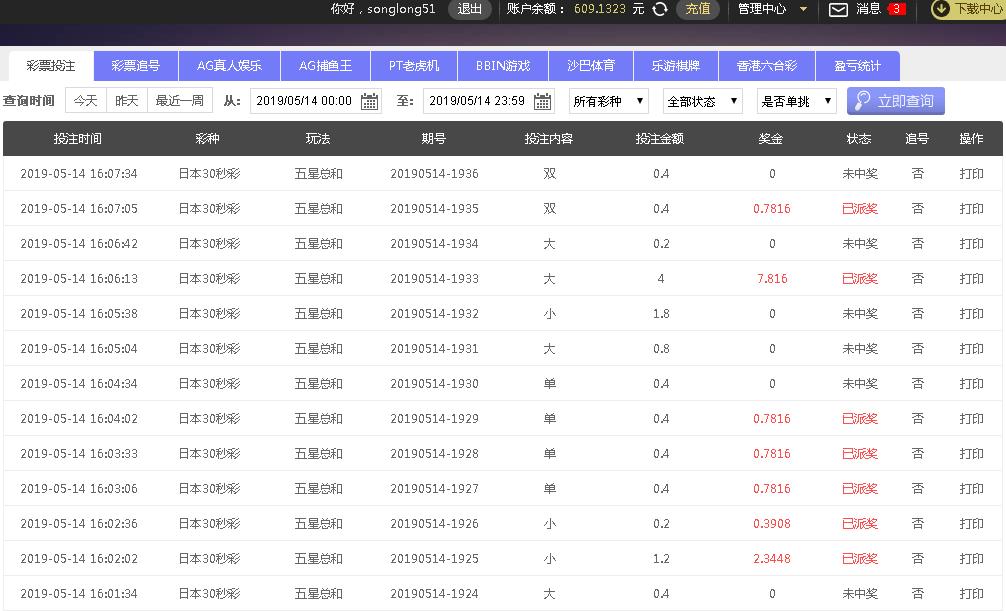The height and width of the screenshot is (611, 1006).
Task: Click the start date input field
Action: click(x=304, y=101)
